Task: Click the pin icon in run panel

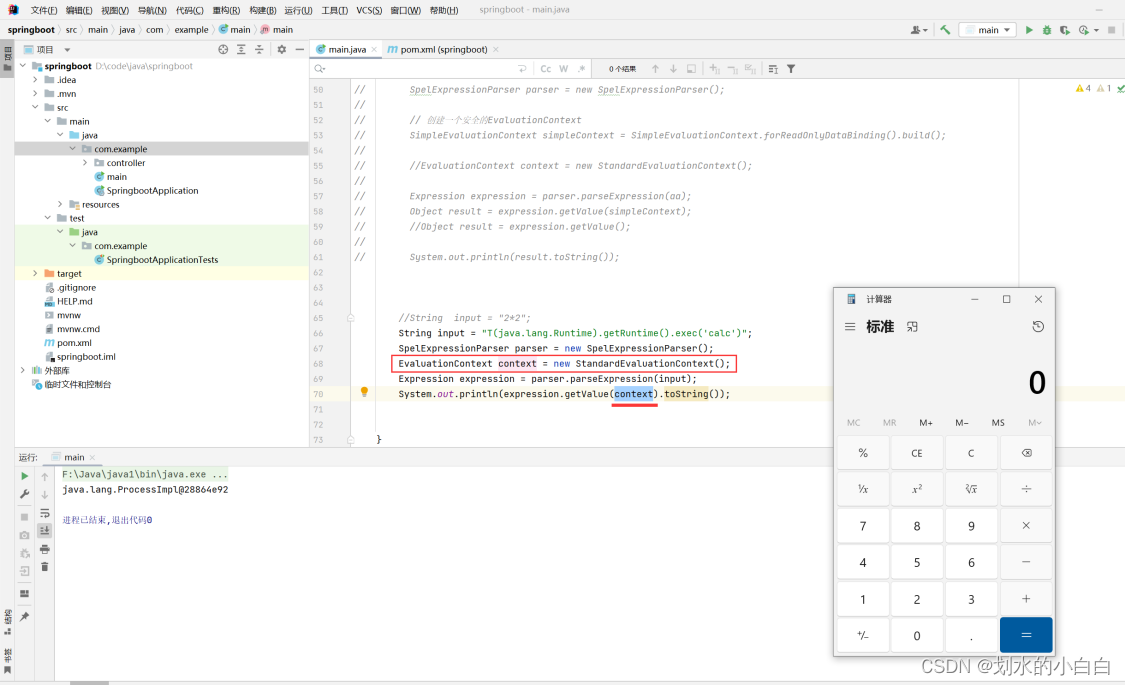Action: (24, 616)
